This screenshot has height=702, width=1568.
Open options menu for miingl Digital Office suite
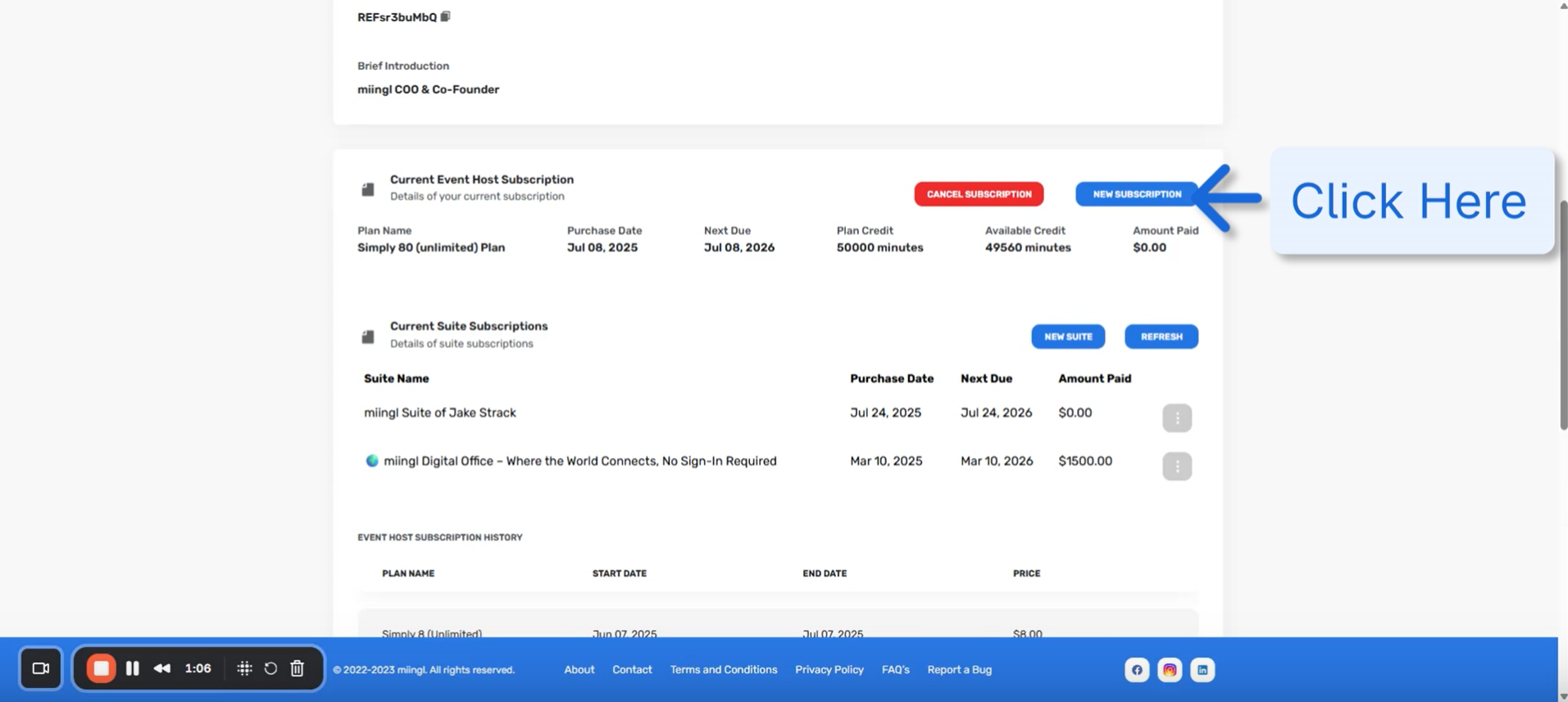pyautogui.click(x=1176, y=466)
